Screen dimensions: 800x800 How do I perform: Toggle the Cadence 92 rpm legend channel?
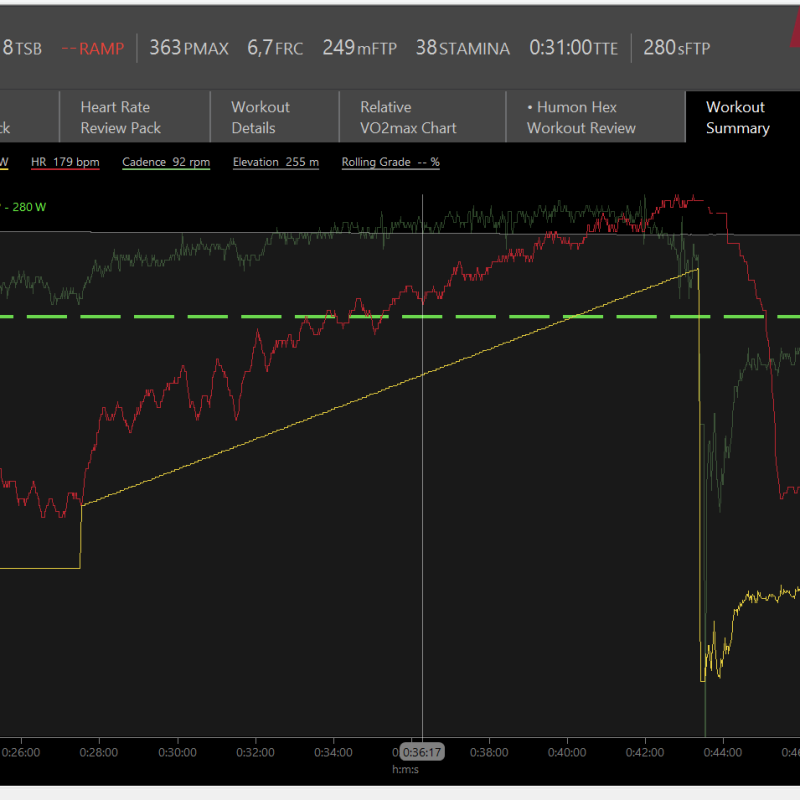(166, 162)
